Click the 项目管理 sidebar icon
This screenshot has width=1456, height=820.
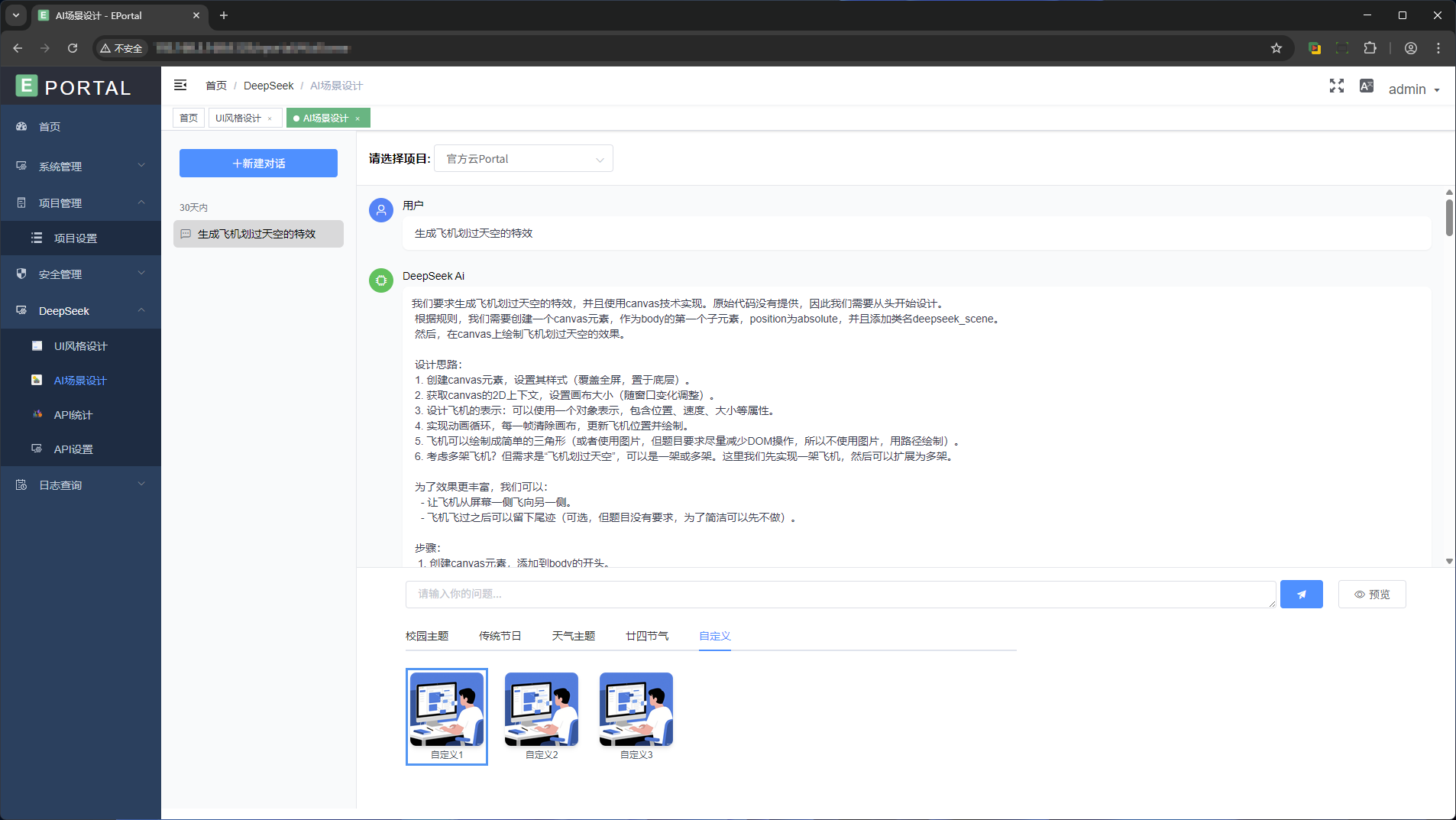[x=21, y=203]
